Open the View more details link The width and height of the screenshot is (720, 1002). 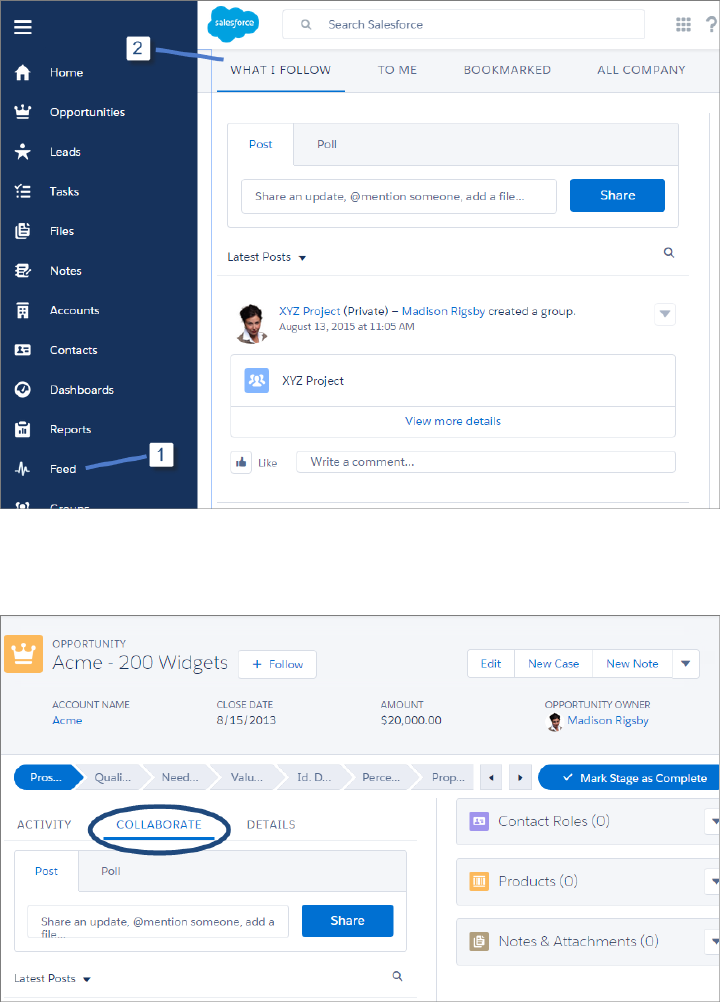(x=453, y=421)
